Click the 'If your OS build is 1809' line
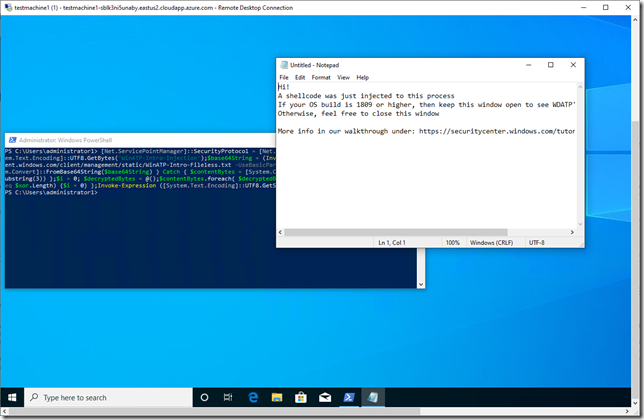Viewport: 644px width, 420px height. click(x=426, y=105)
